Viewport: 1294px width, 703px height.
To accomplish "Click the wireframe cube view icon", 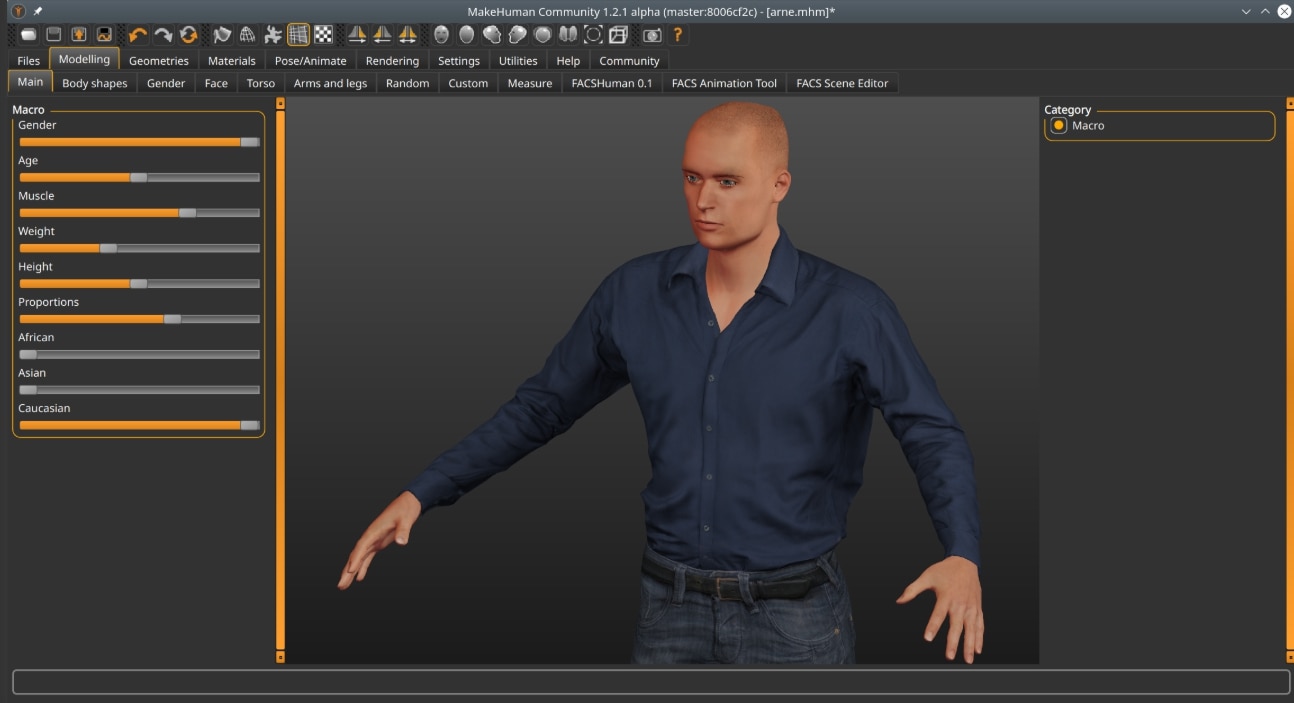I will coord(618,35).
